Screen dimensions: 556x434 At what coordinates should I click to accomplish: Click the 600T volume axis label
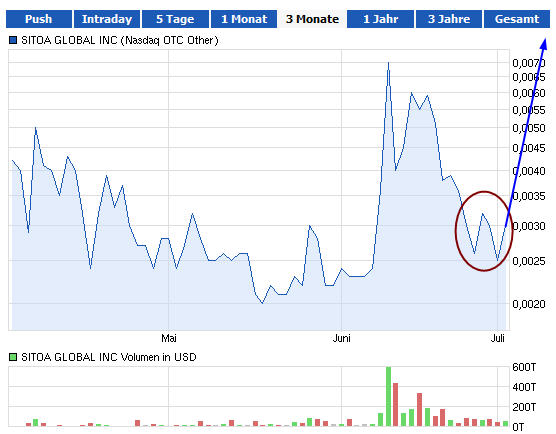coord(524,367)
